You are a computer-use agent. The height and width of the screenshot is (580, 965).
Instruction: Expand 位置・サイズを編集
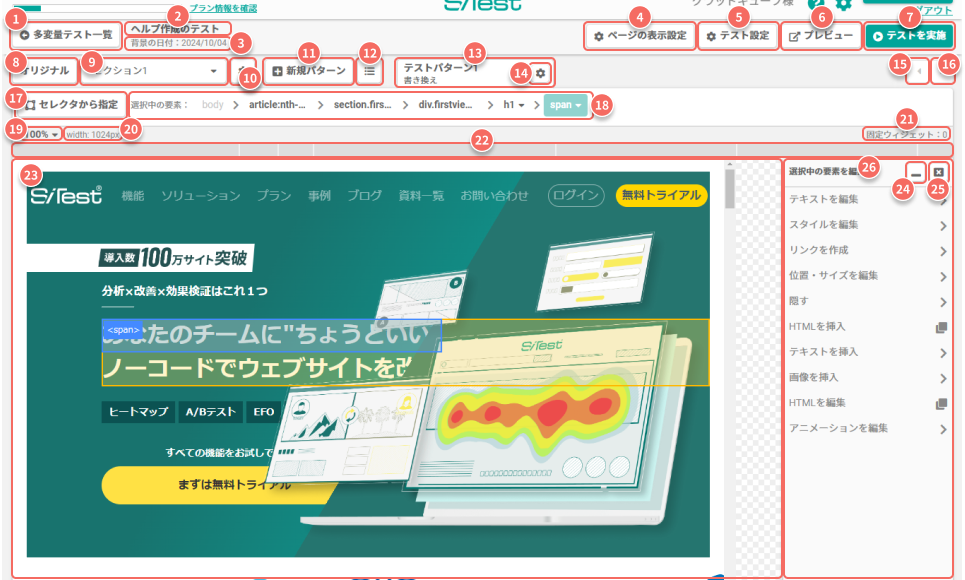[x=868, y=276]
